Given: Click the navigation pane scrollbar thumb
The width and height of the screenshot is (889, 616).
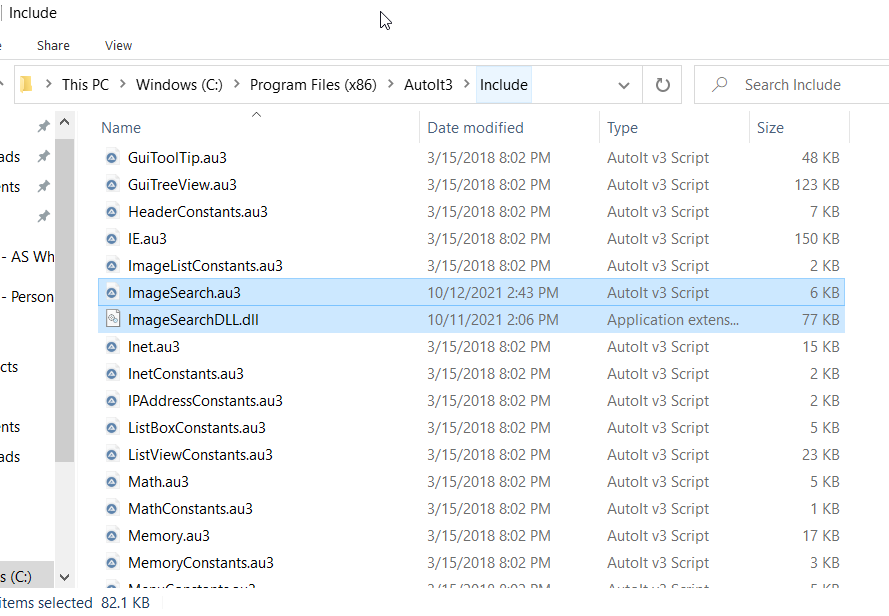Looking at the screenshot, I should tap(65, 301).
